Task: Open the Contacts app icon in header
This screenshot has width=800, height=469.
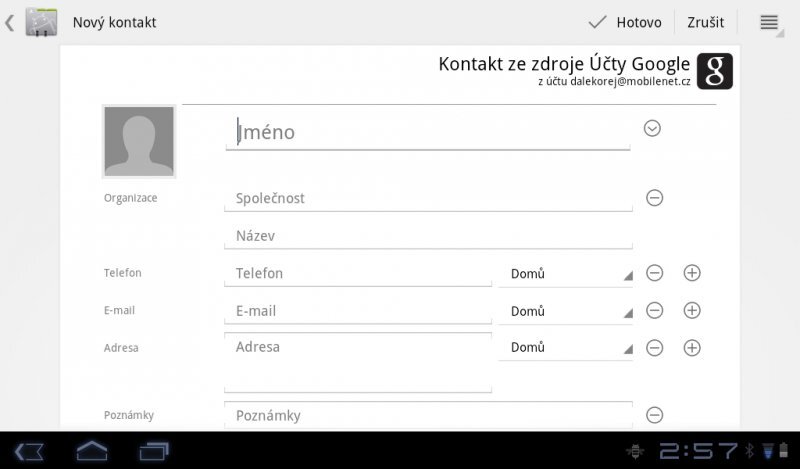Action: 41,22
